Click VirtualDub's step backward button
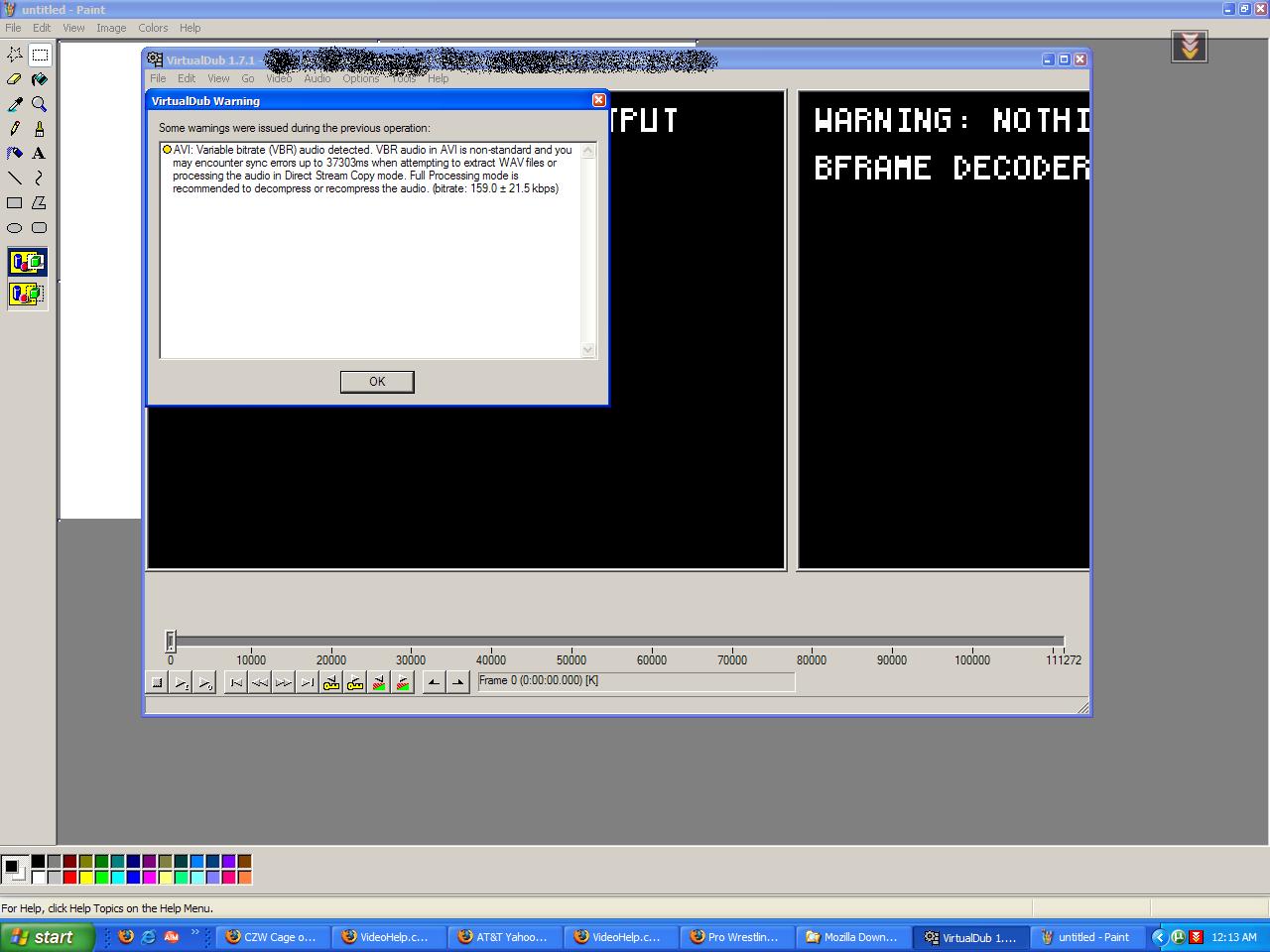Viewport: 1270px width, 952px height. click(x=260, y=682)
